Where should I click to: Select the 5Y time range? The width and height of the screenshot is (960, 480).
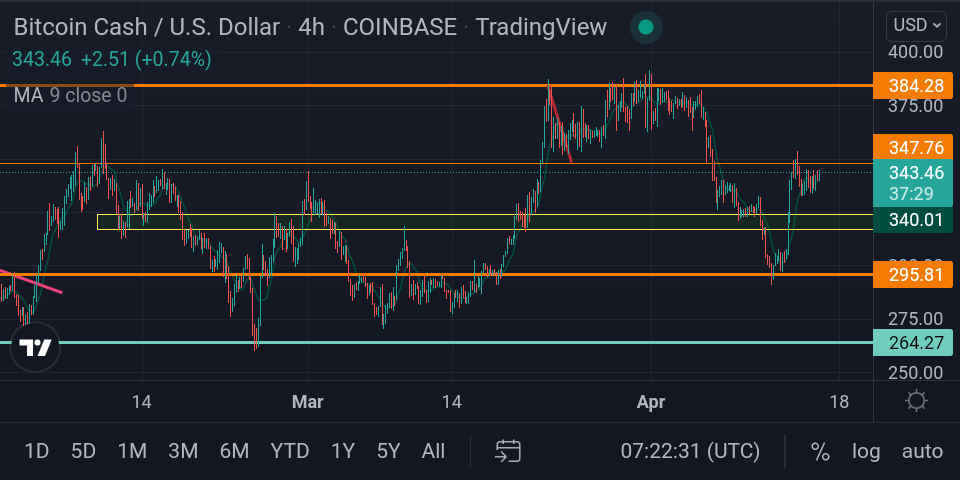tap(388, 452)
